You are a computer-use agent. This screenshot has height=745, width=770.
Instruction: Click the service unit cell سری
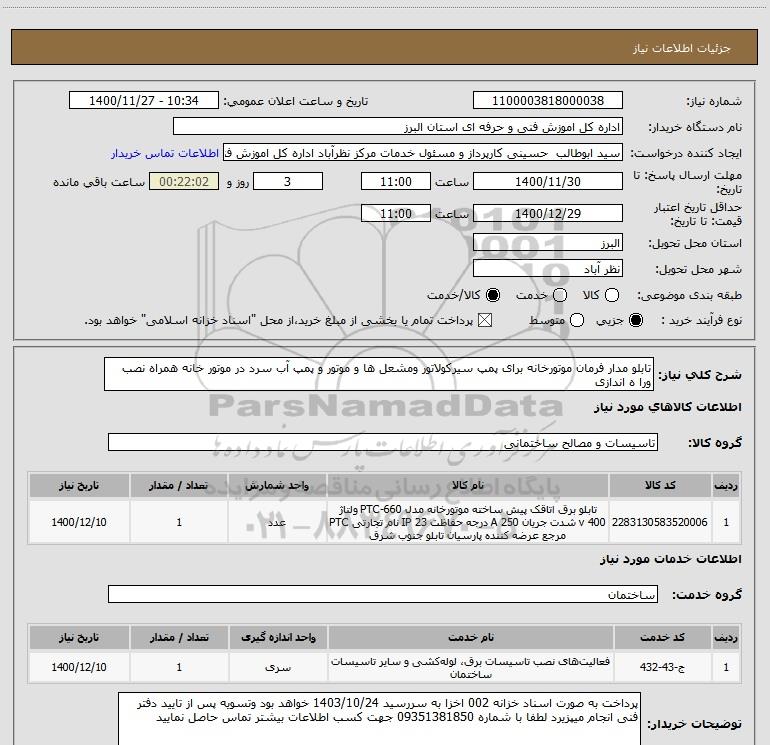pyautogui.click(x=278, y=667)
